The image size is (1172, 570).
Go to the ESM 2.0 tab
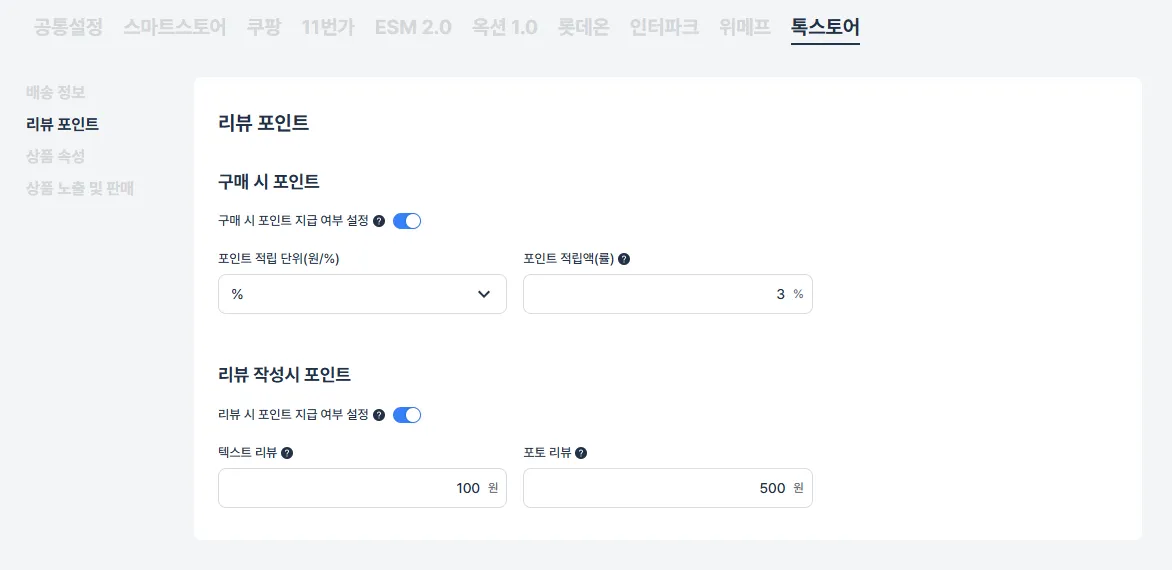coord(413,28)
